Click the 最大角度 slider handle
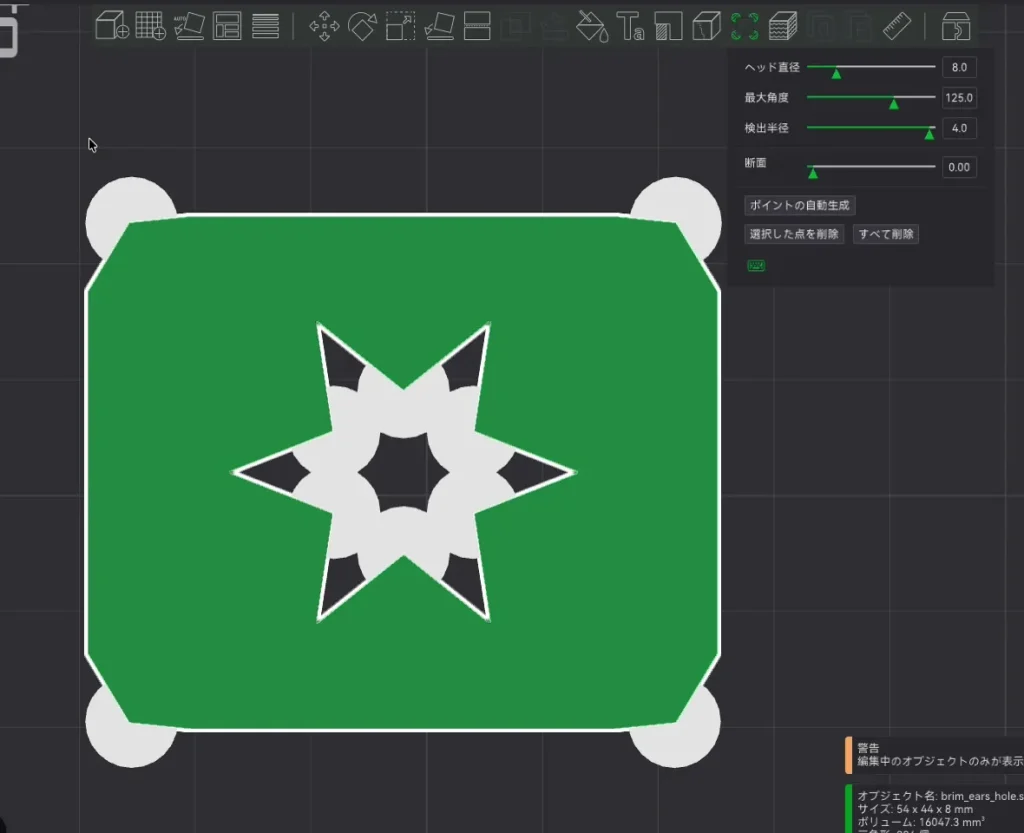This screenshot has width=1024, height=833. [x=894, y=103]
